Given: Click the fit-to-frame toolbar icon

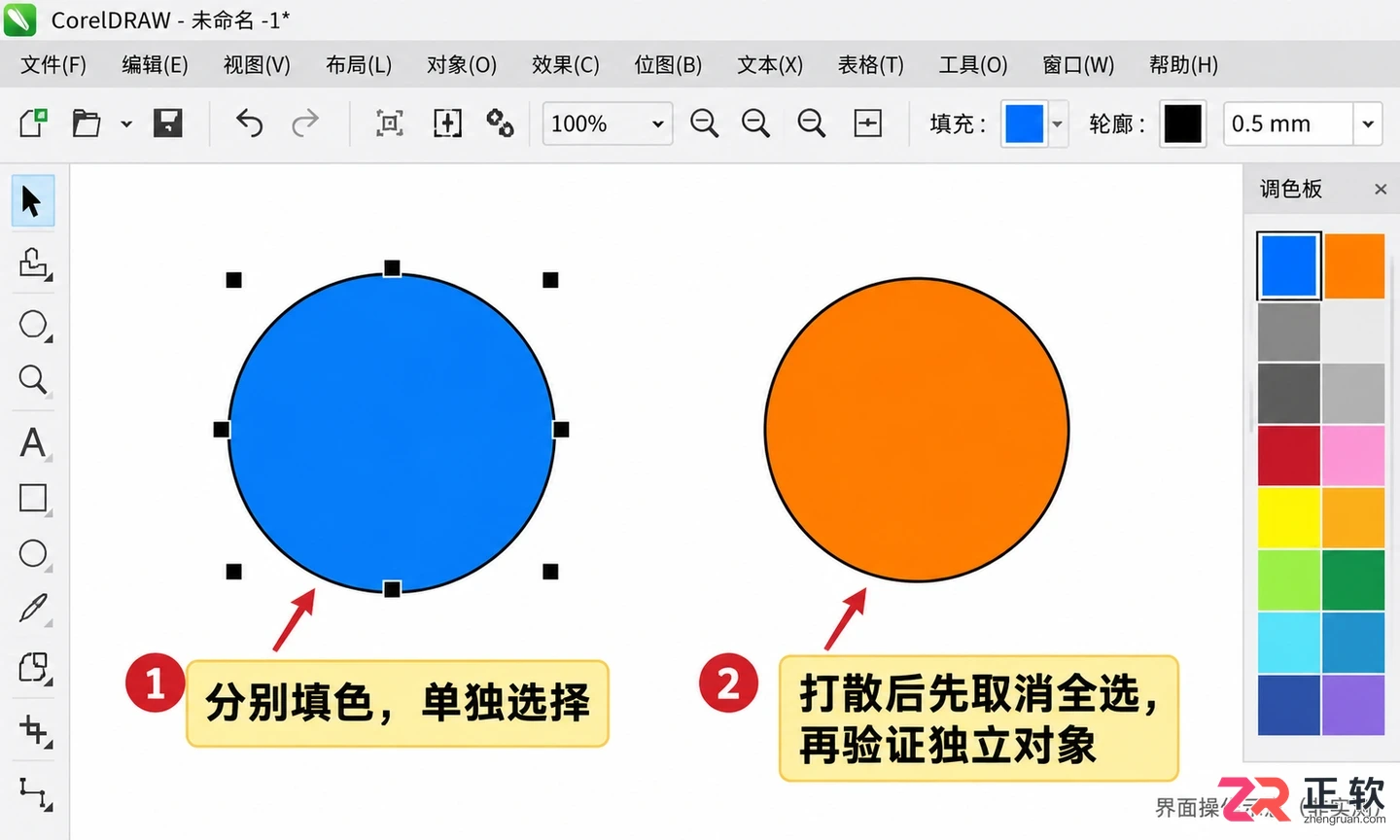Looking at the screenshot, I should [x=390, y=123].
